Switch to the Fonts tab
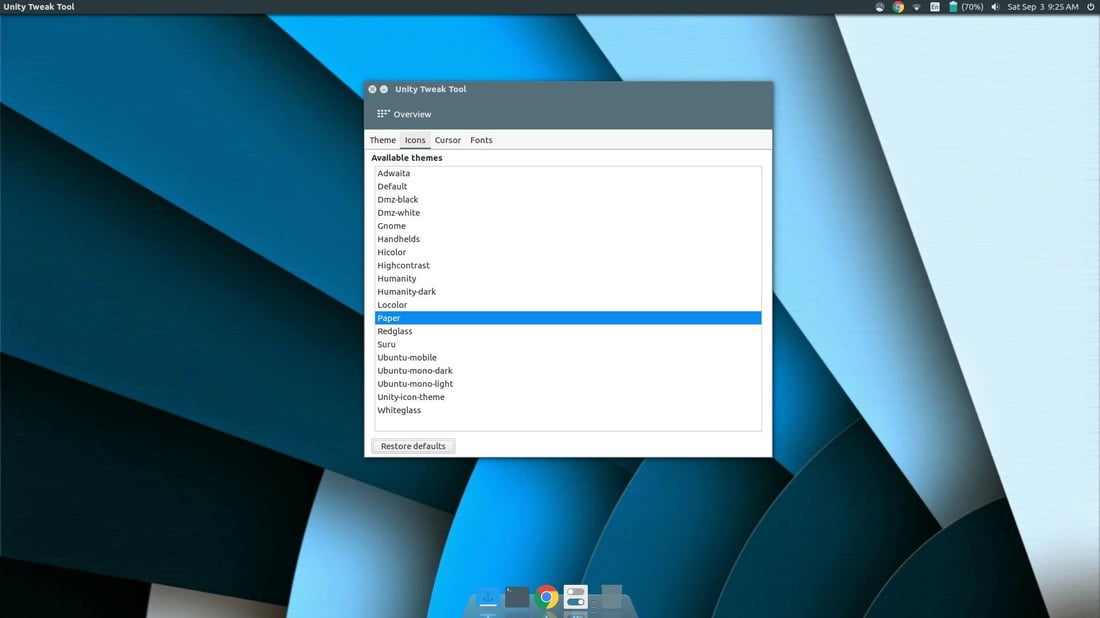 [481, 140]
